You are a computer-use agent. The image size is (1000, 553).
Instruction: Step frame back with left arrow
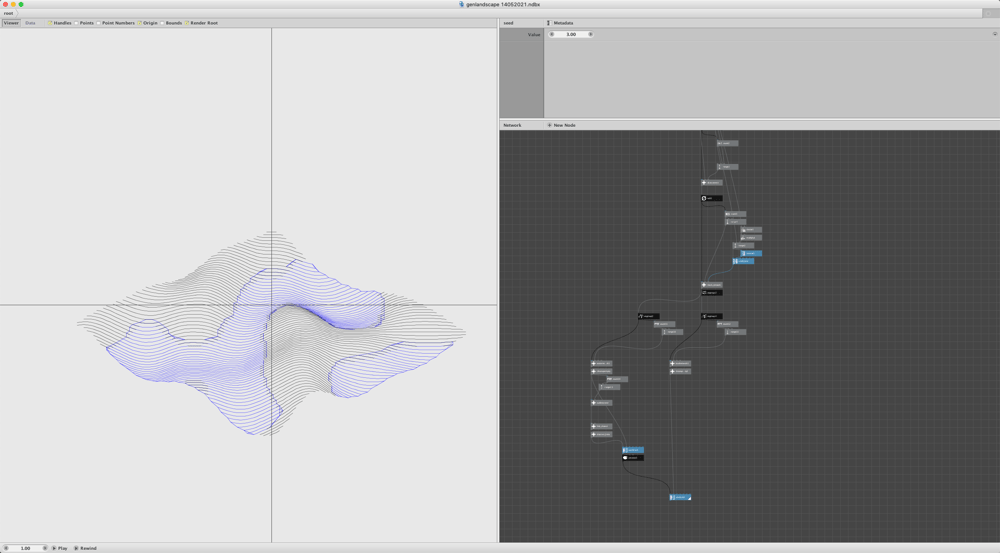(6, 548)
